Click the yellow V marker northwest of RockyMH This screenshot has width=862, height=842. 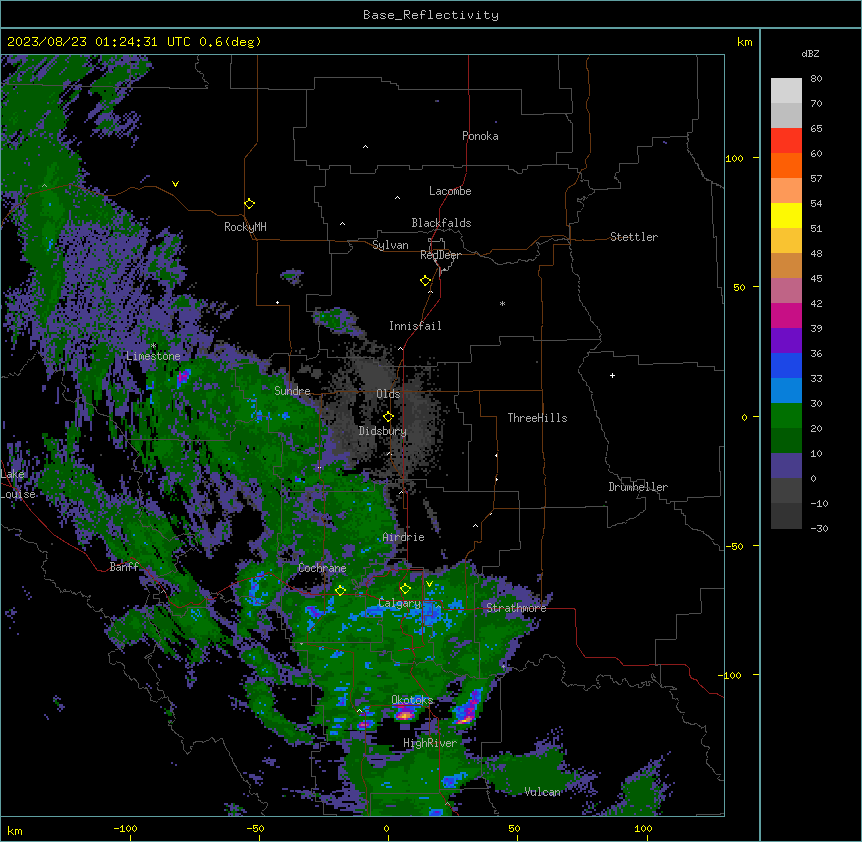point(175,184)
